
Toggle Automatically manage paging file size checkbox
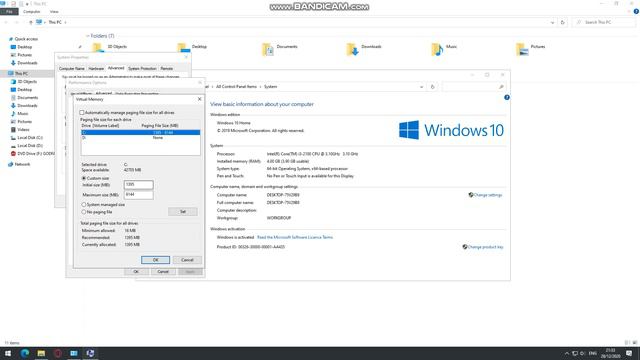pos(82,112)
